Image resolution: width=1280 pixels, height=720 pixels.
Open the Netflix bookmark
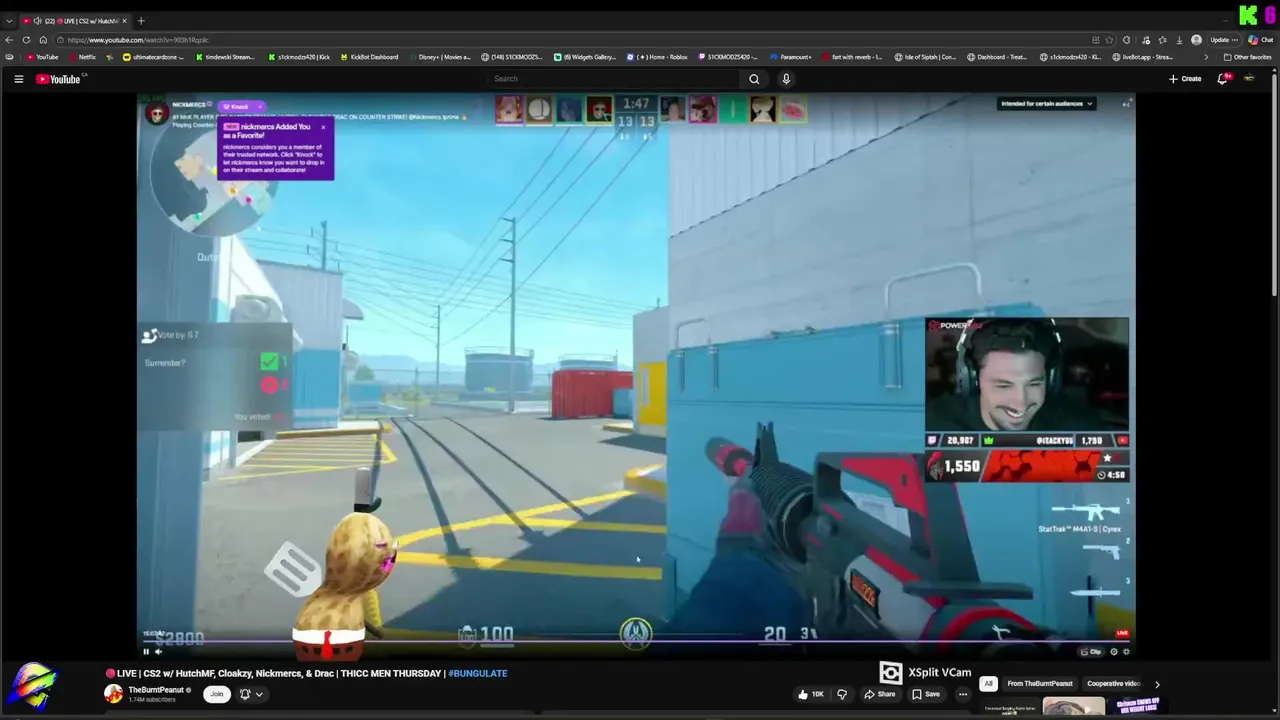click(82, 57)
